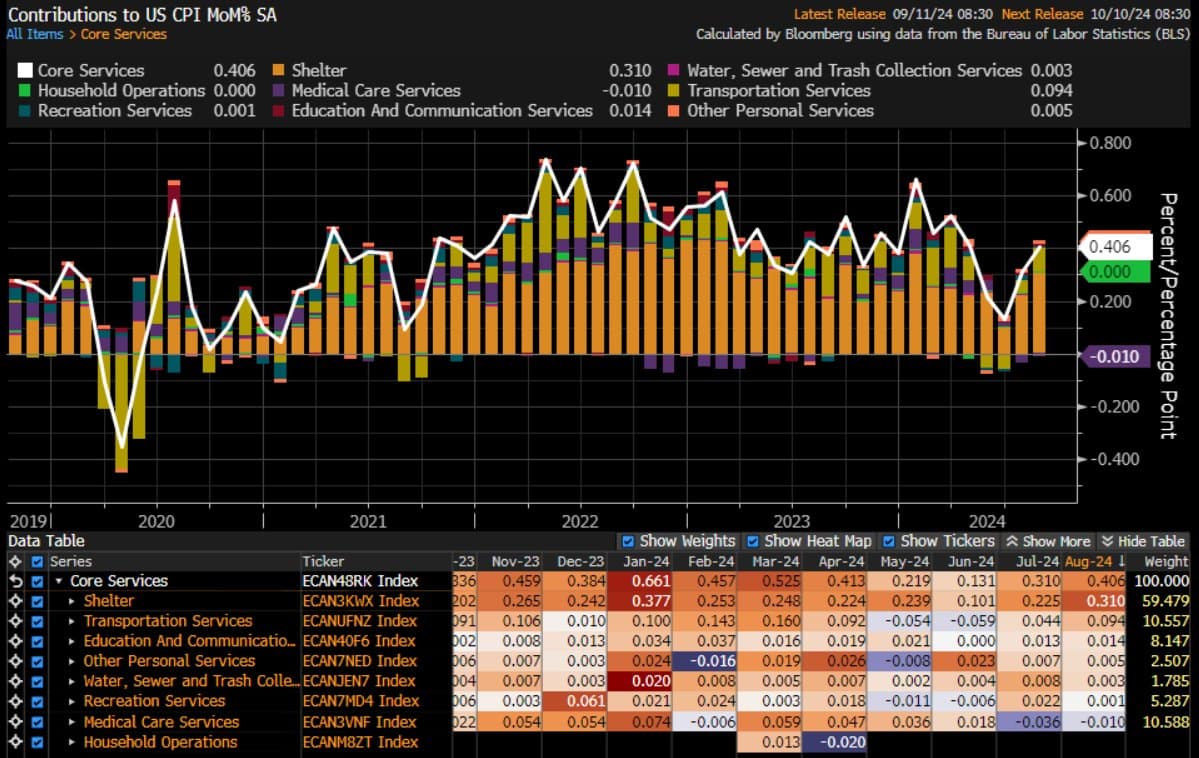Click the crosshair icon beside Other Personal Services
1199x758 pixels.
pyautogui.click(x=14, y=661)
